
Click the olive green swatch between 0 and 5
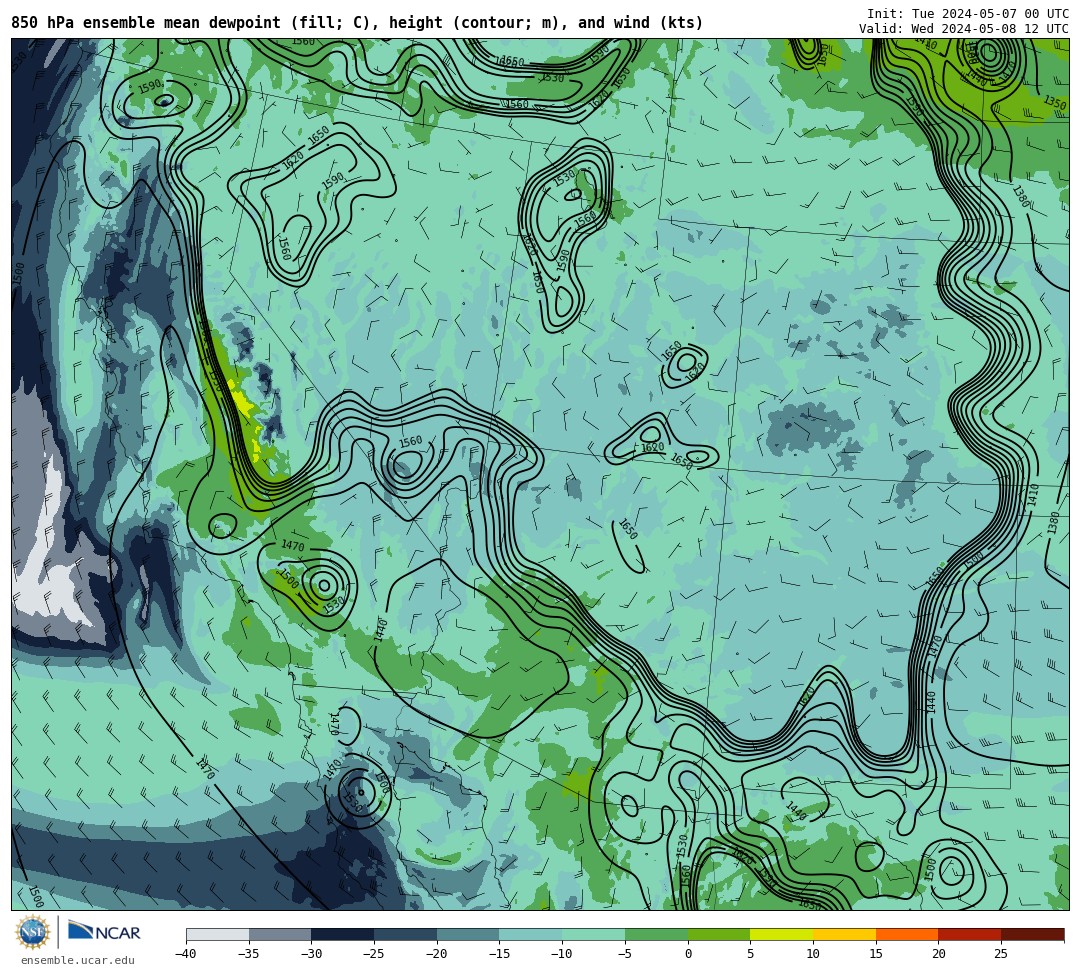(719, 934)
